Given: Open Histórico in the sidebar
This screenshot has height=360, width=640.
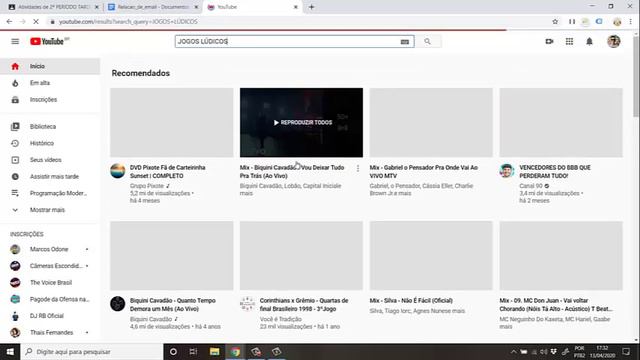Looking at the screenshot, I should pyautogui.click(x=50, y=143).
